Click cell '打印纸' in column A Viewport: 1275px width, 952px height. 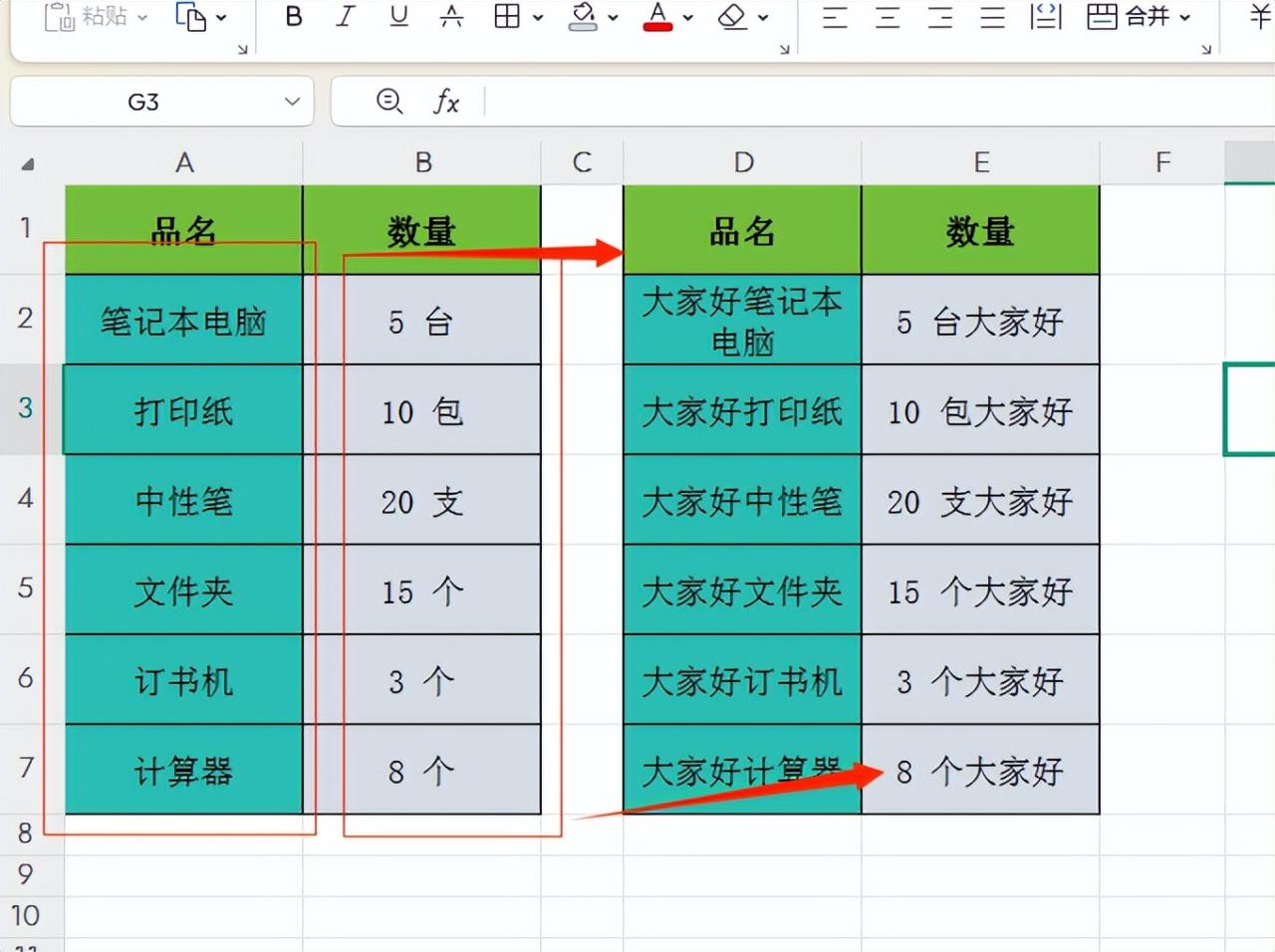(x=184, y=409)
